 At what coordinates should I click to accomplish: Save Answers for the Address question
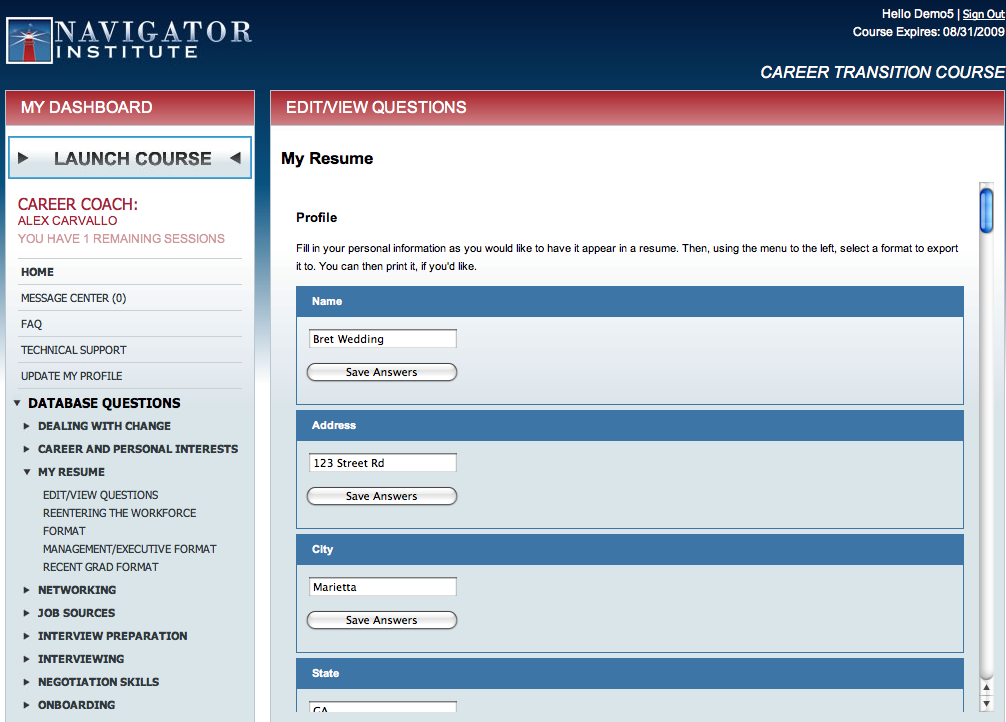point(381,496)
